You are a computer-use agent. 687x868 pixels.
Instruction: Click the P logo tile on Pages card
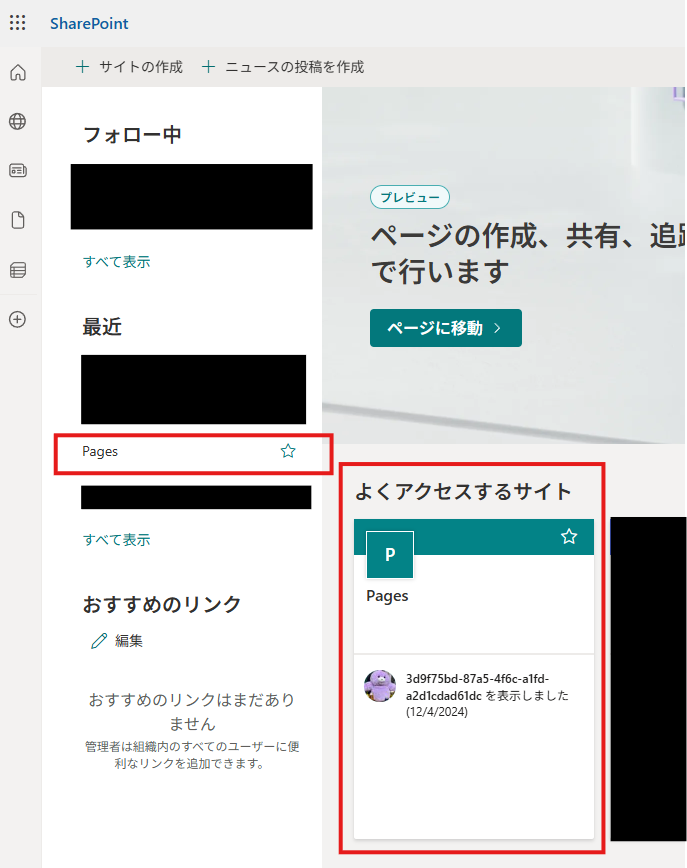(390, 555)
